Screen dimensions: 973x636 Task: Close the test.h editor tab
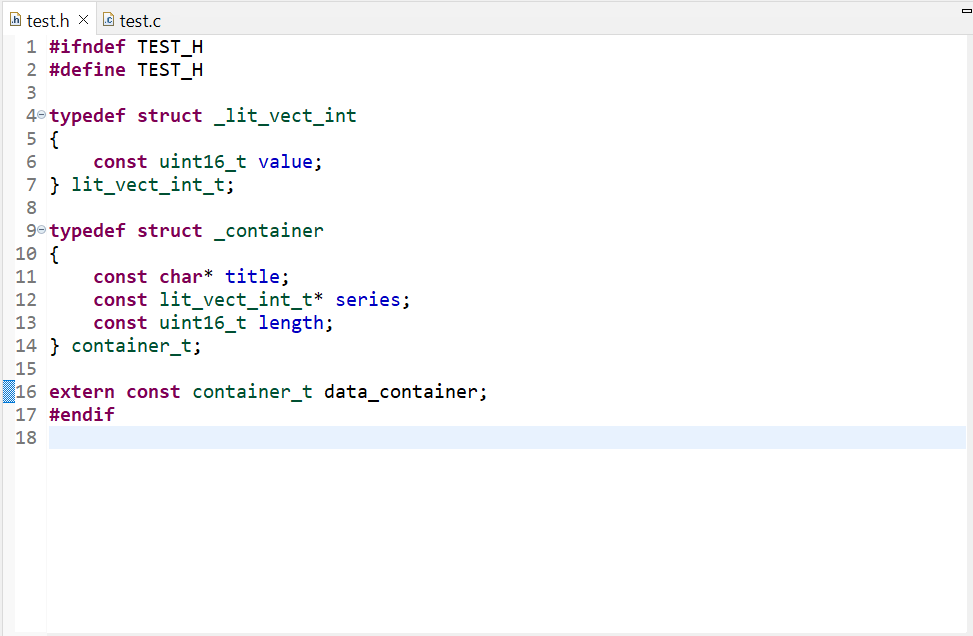point(82,19)
